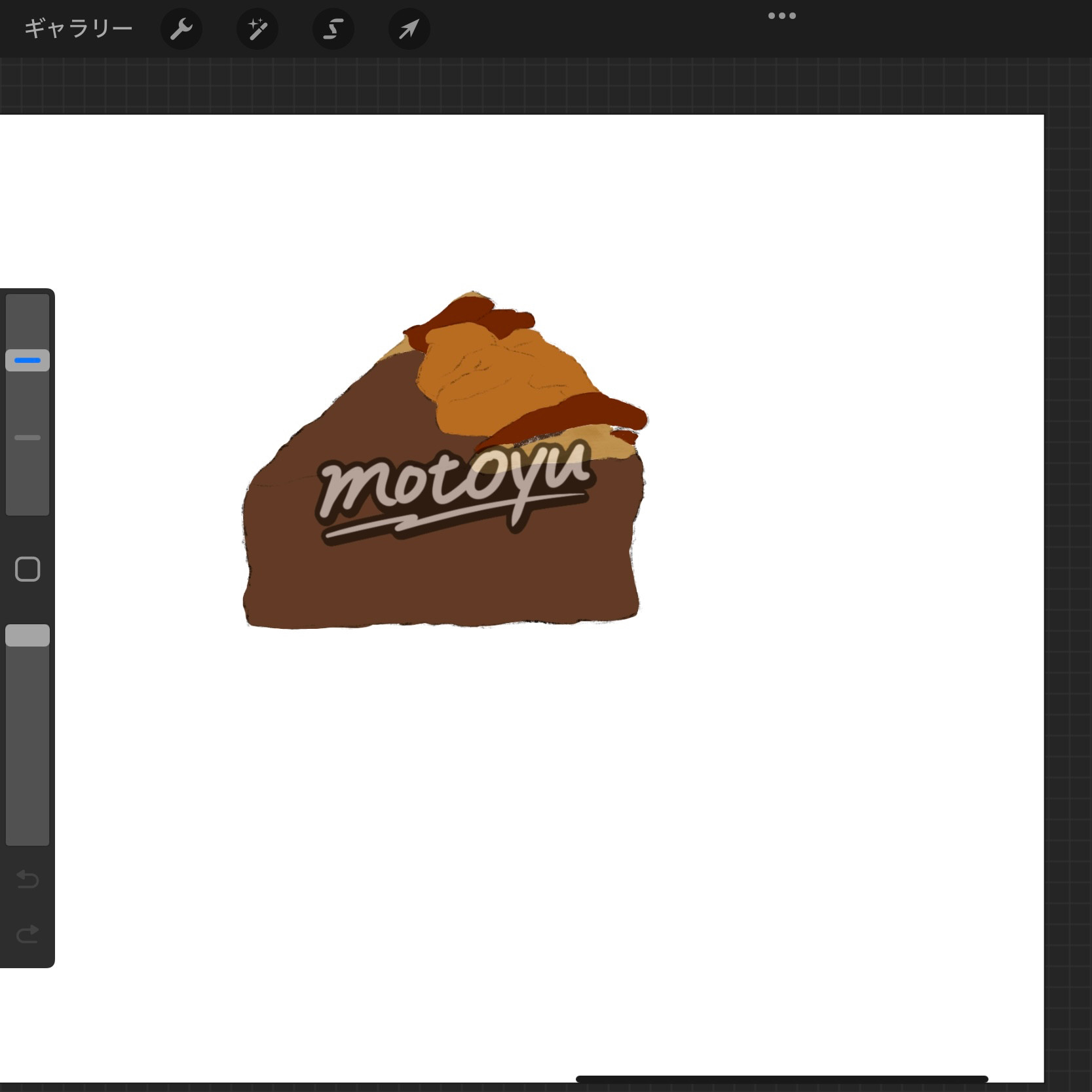Redo the last undone stroke
1092x1092 pixels.
28,933
